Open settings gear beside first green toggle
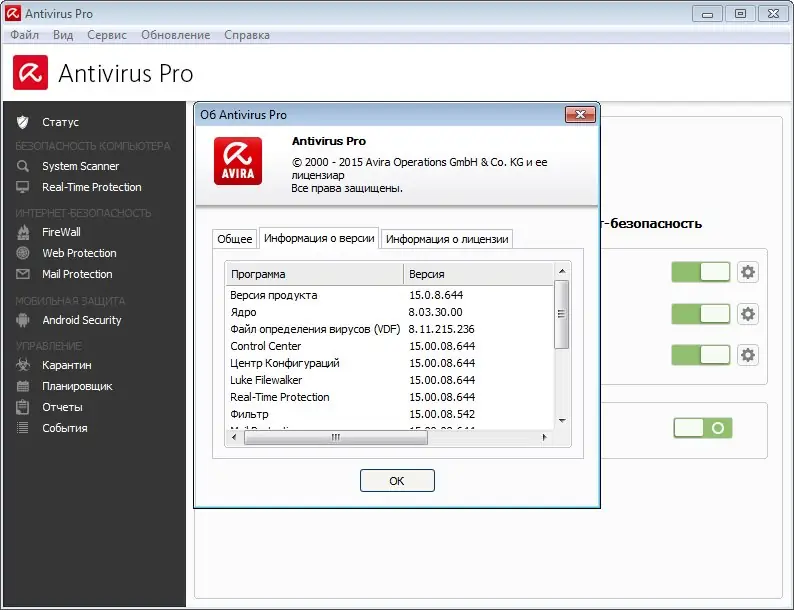 coord(747,272)
